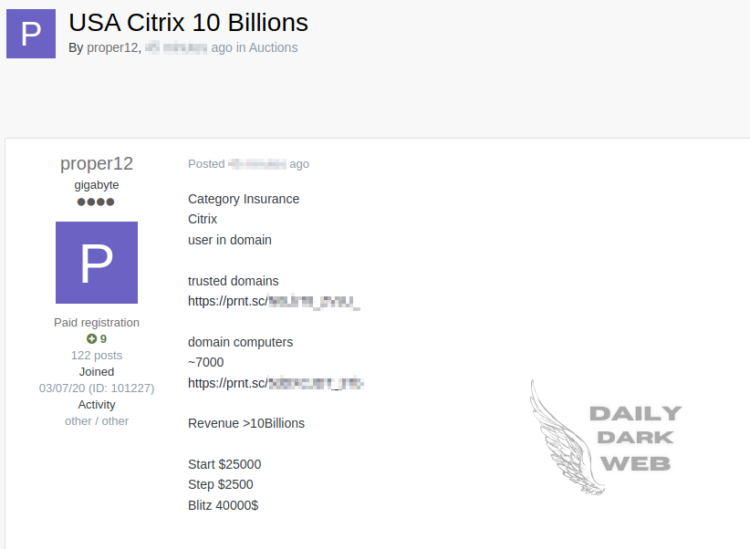
Task: Select the user in domain line
Action: point(230,240)
